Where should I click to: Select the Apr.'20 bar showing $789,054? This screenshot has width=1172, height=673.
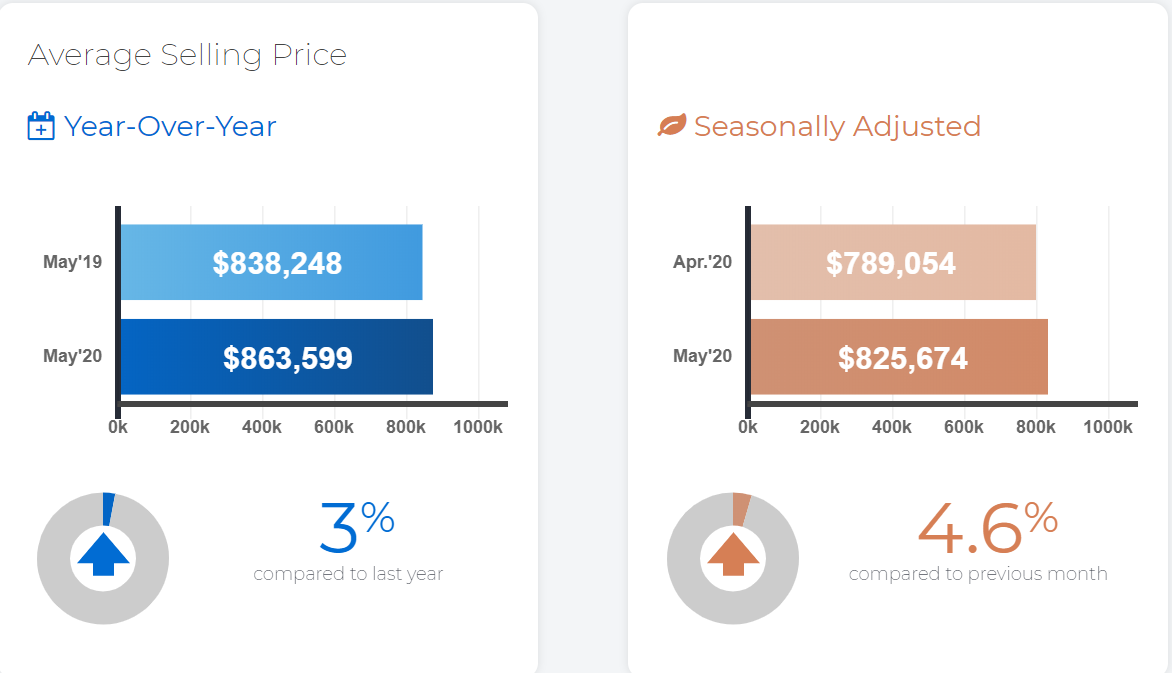893,262
